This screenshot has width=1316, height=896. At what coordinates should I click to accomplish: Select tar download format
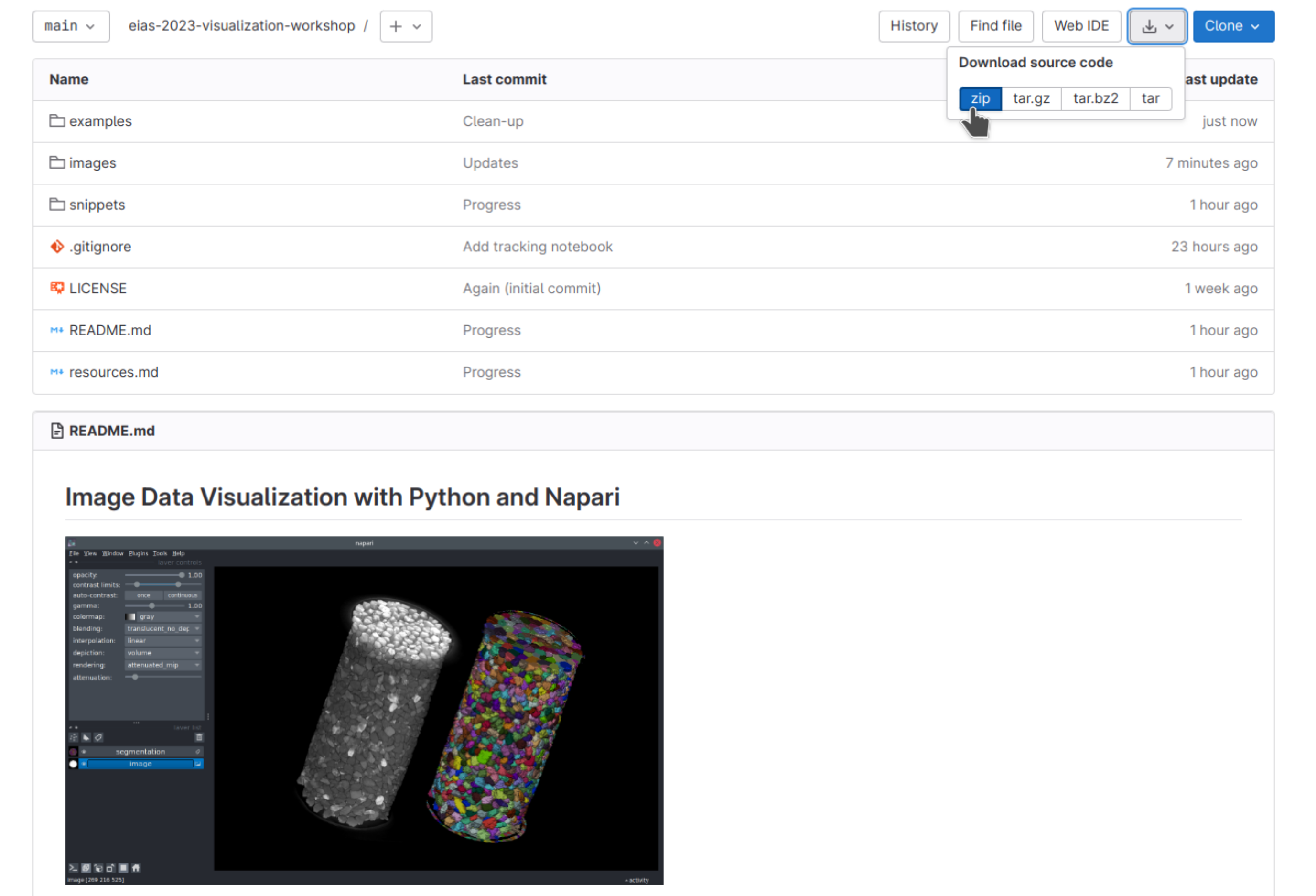[1150, 98]
